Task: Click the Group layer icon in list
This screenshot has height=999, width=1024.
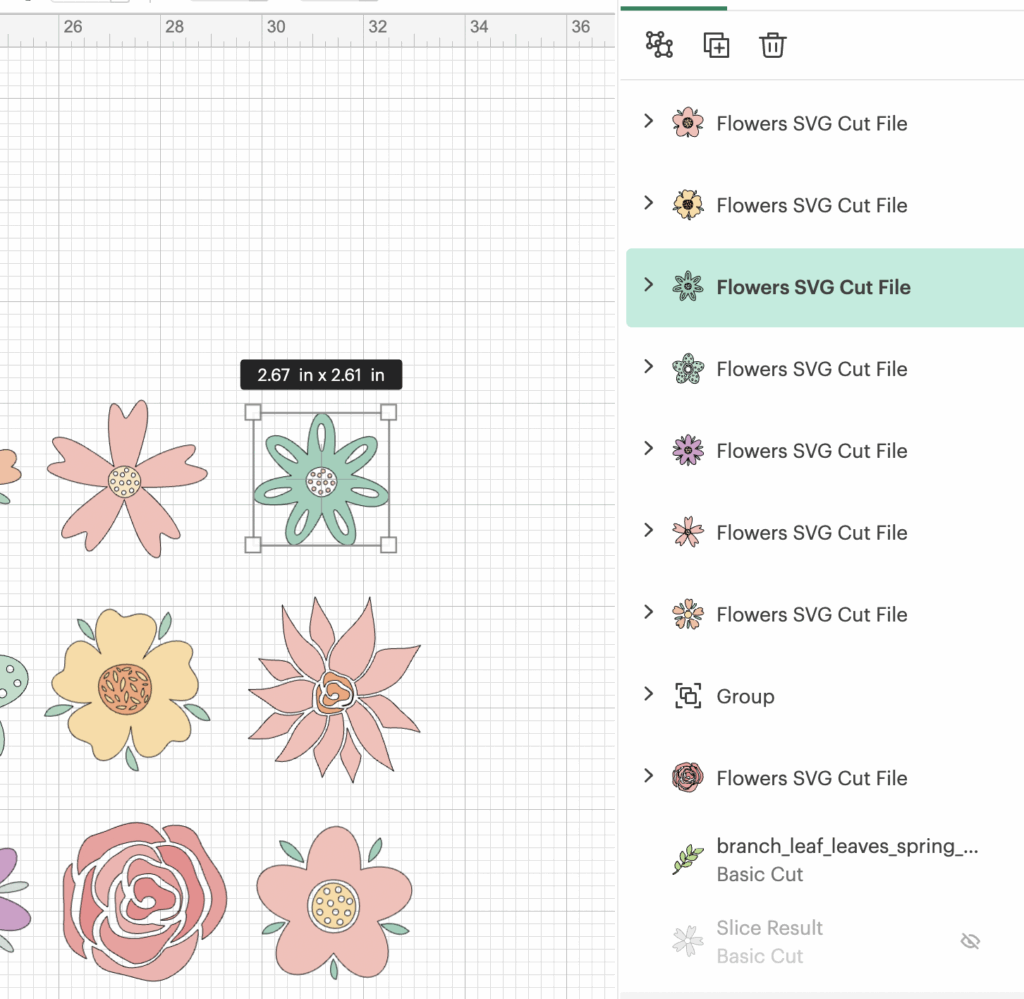Action: [x=688, y=696]
